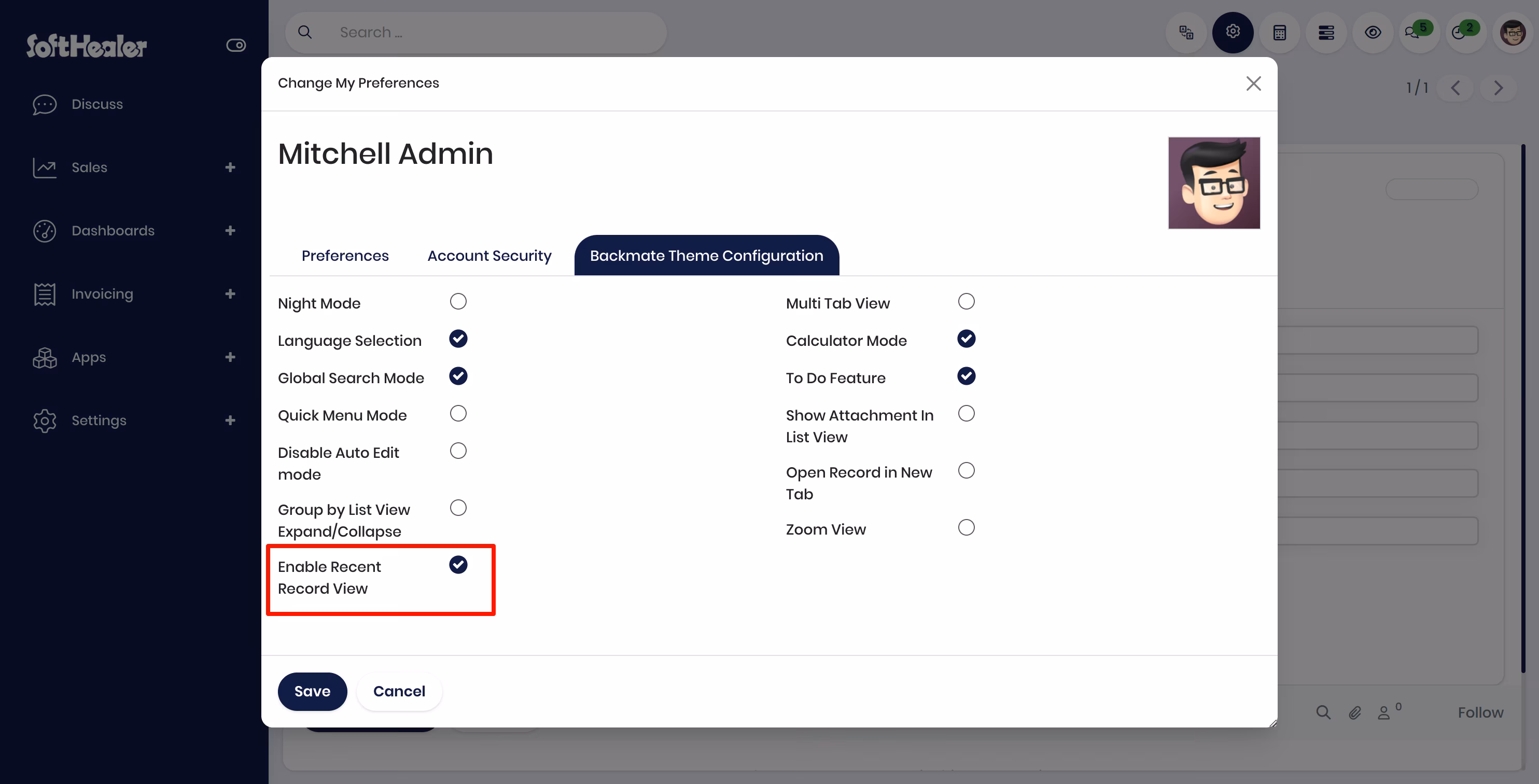The image size is (1539, 784).
Task: Open the Sales chart icon
Action: point(45,168)
